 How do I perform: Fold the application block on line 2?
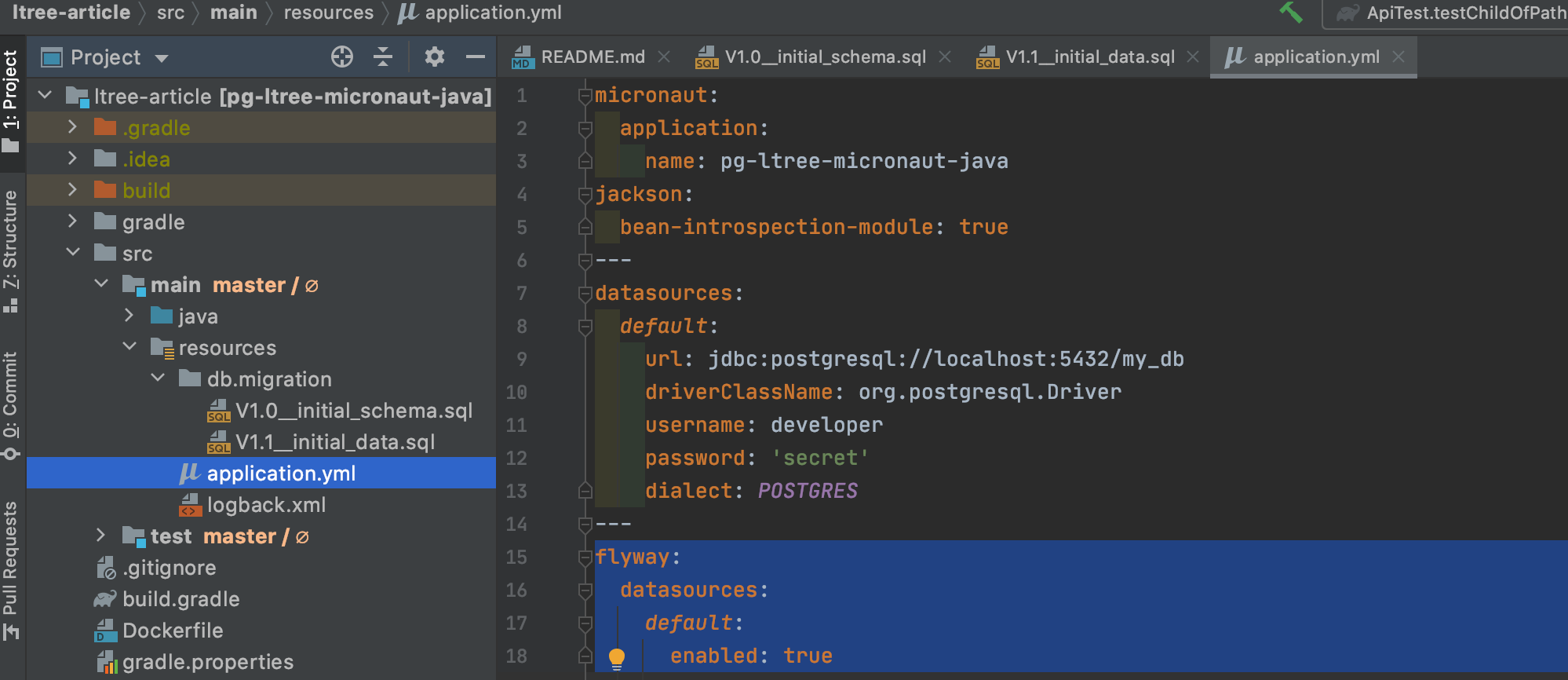coord(585,129)
